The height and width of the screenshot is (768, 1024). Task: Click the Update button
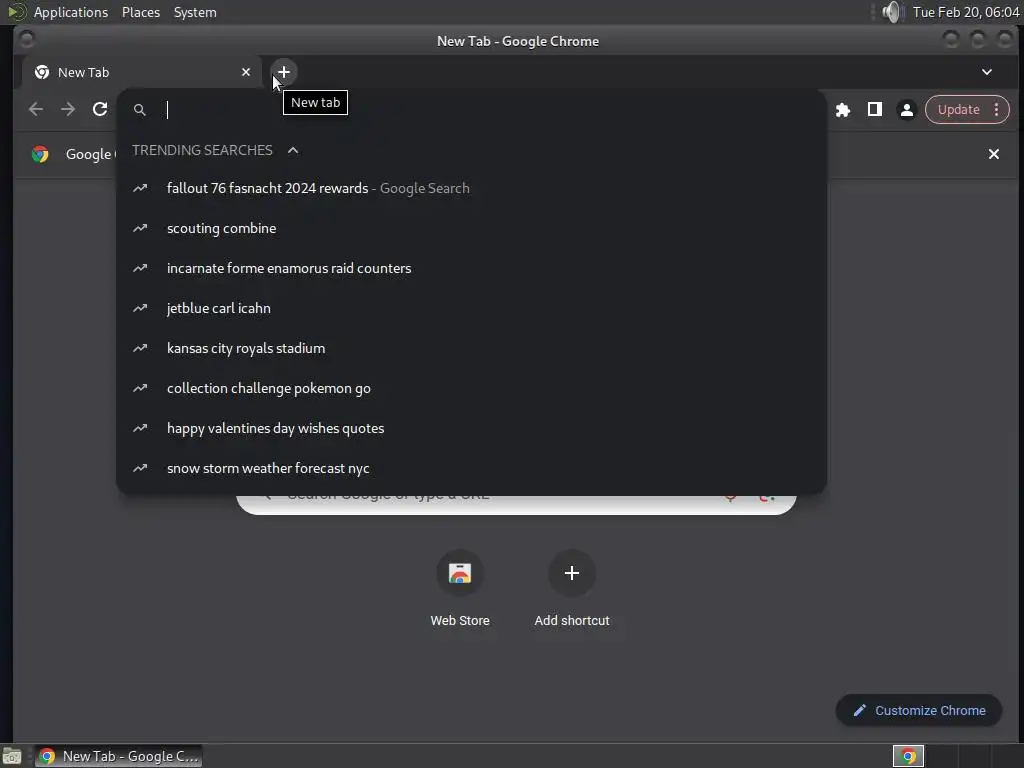click(958, 110)
